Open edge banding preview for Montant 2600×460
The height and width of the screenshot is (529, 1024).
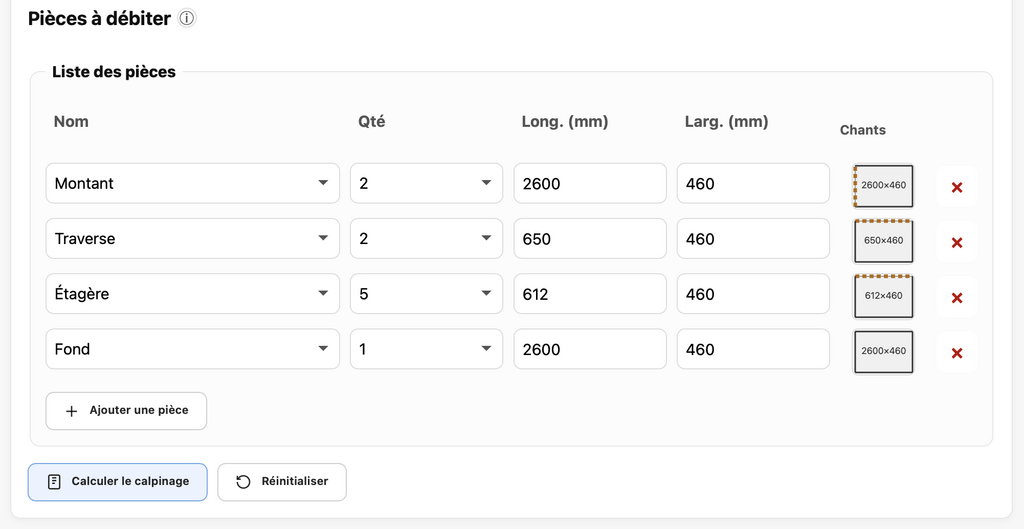[883, 185]
